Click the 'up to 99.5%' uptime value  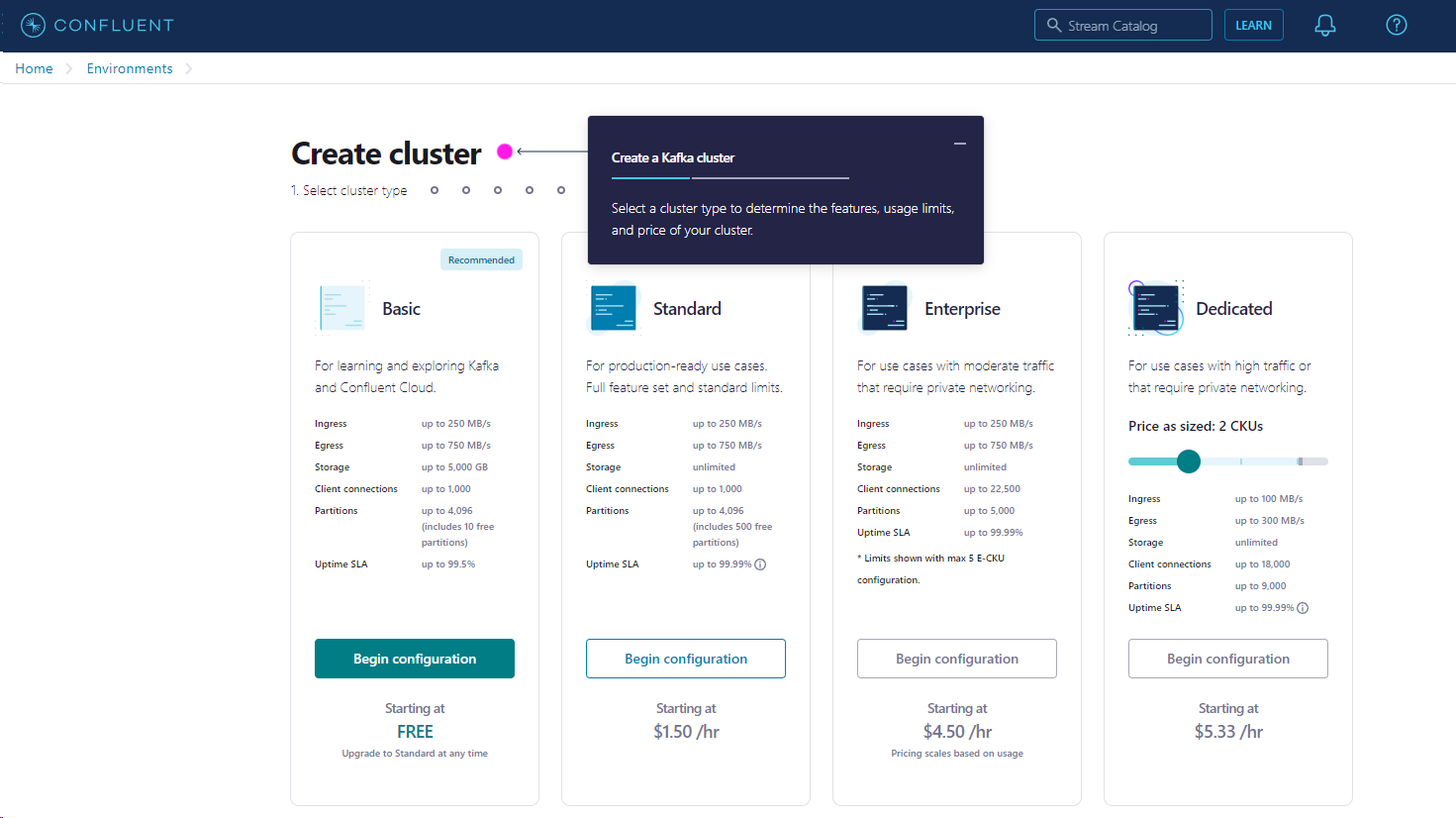(448, 564)
